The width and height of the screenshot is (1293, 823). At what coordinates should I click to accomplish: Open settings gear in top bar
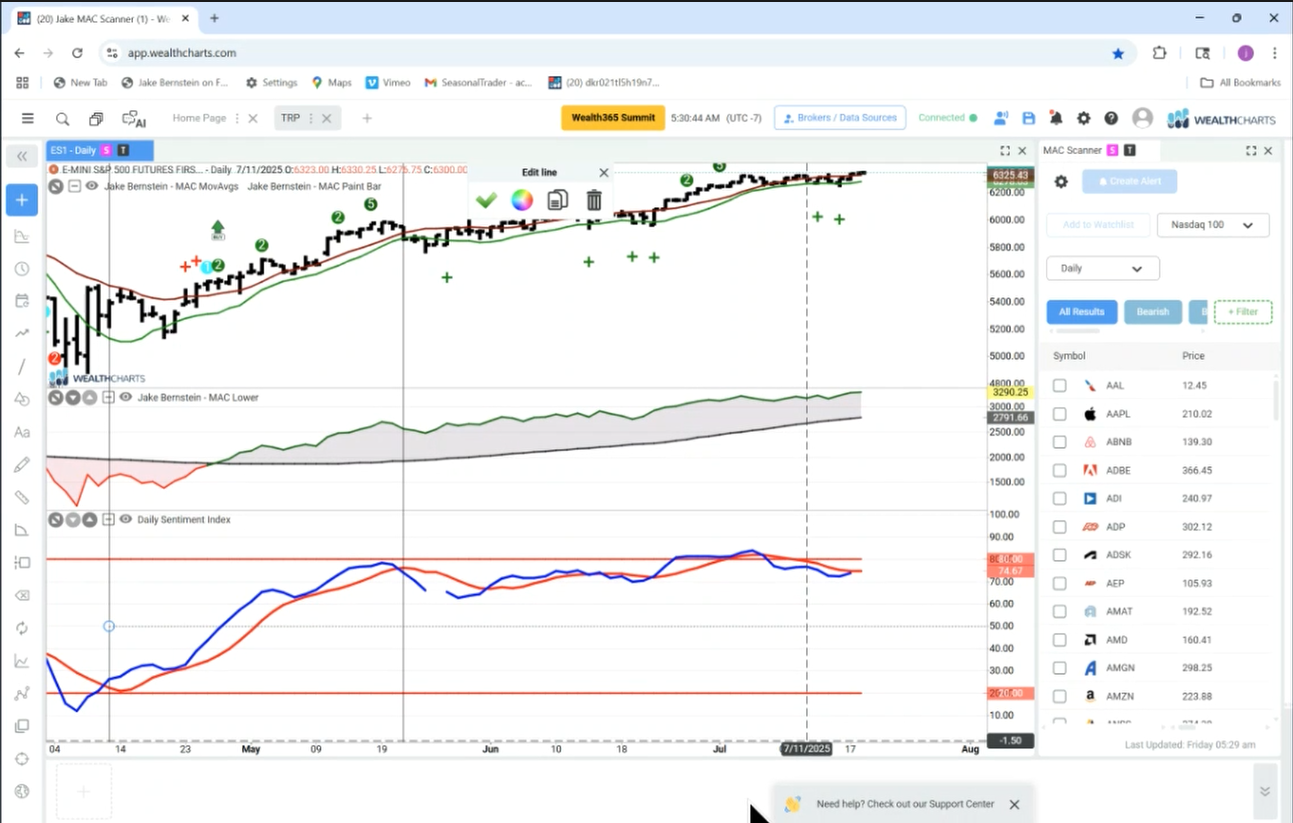(x=1083, y=118)
